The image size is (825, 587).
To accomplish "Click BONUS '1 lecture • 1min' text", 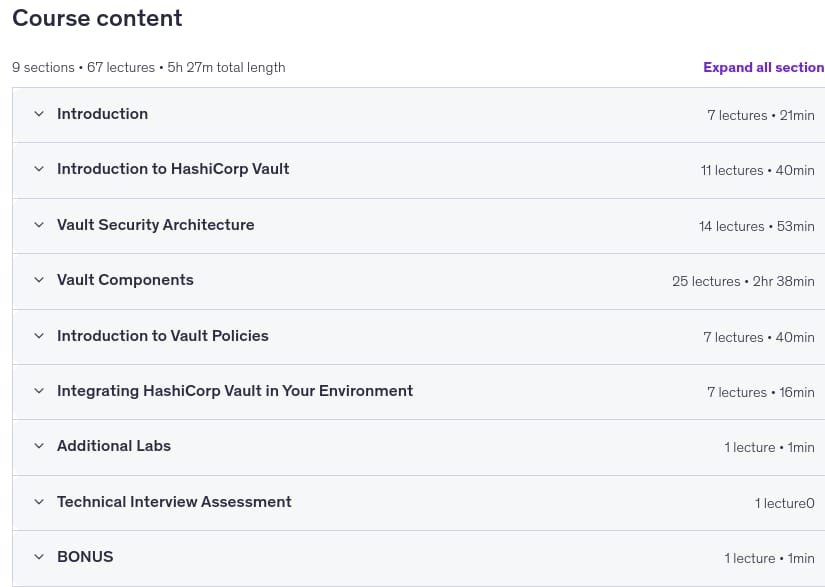I will [x=769, y=559].
